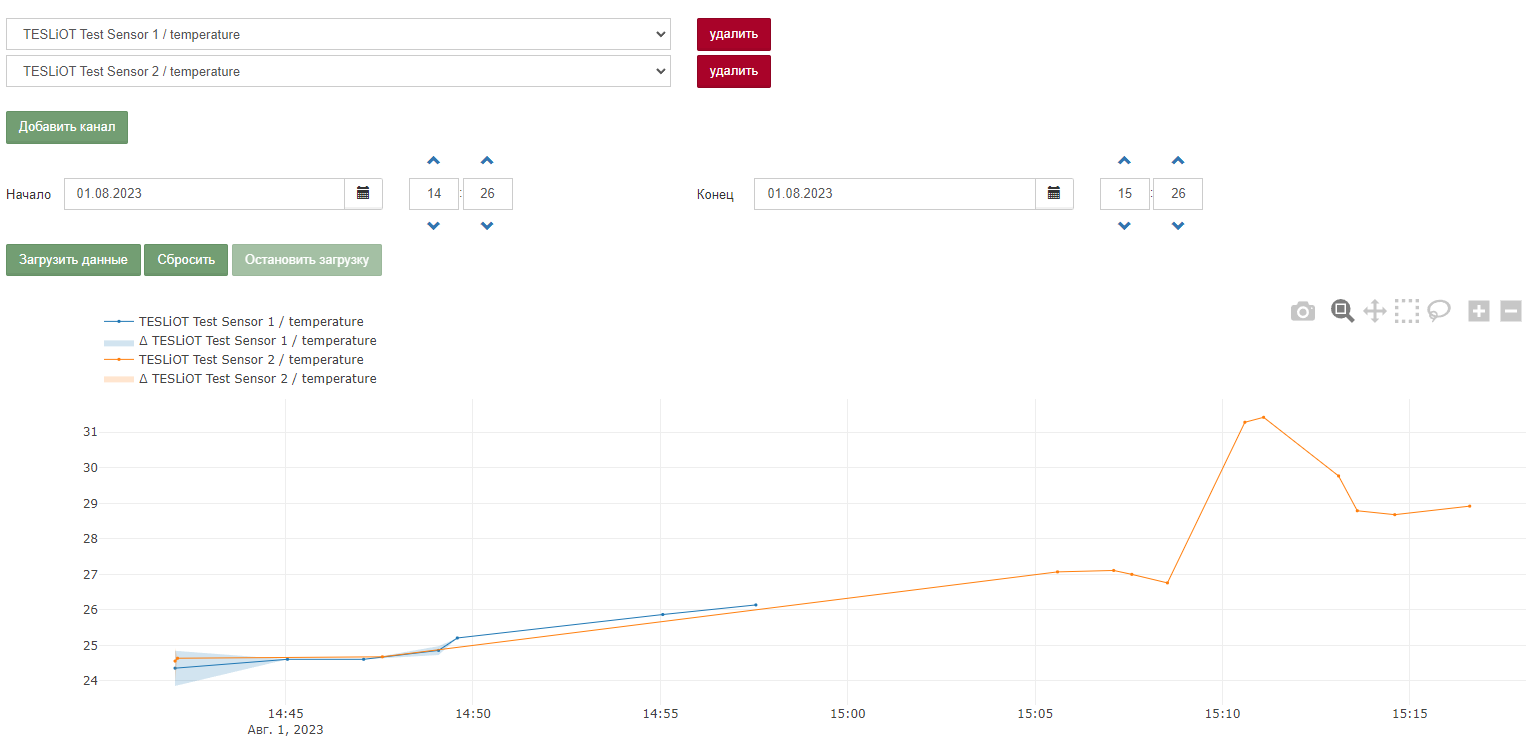Click the start minute field showing 26
Screen dimensions: 1526x746
click(x=488, y=194)
